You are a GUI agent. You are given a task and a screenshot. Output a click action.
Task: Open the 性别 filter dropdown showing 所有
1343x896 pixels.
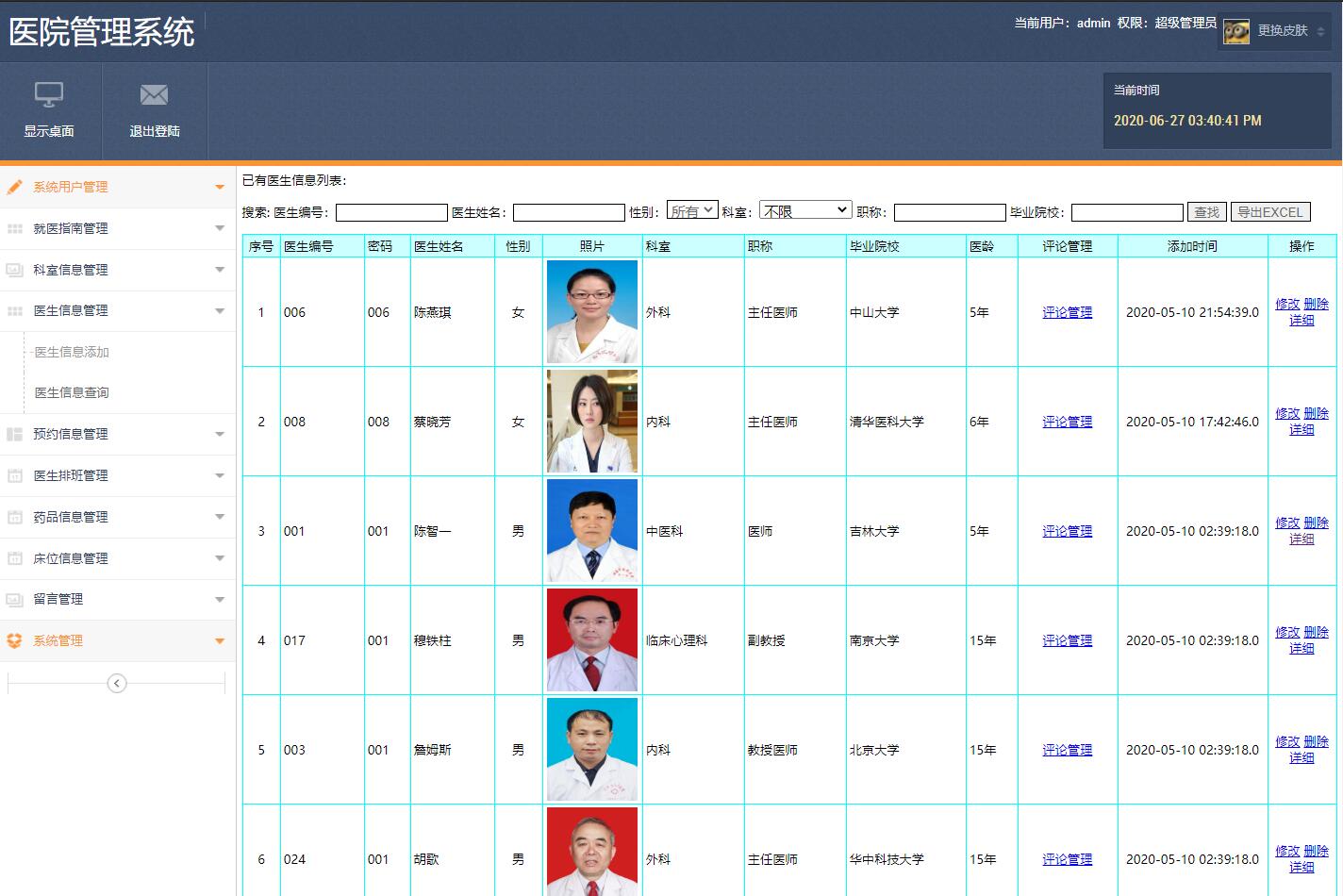(693, 209)
